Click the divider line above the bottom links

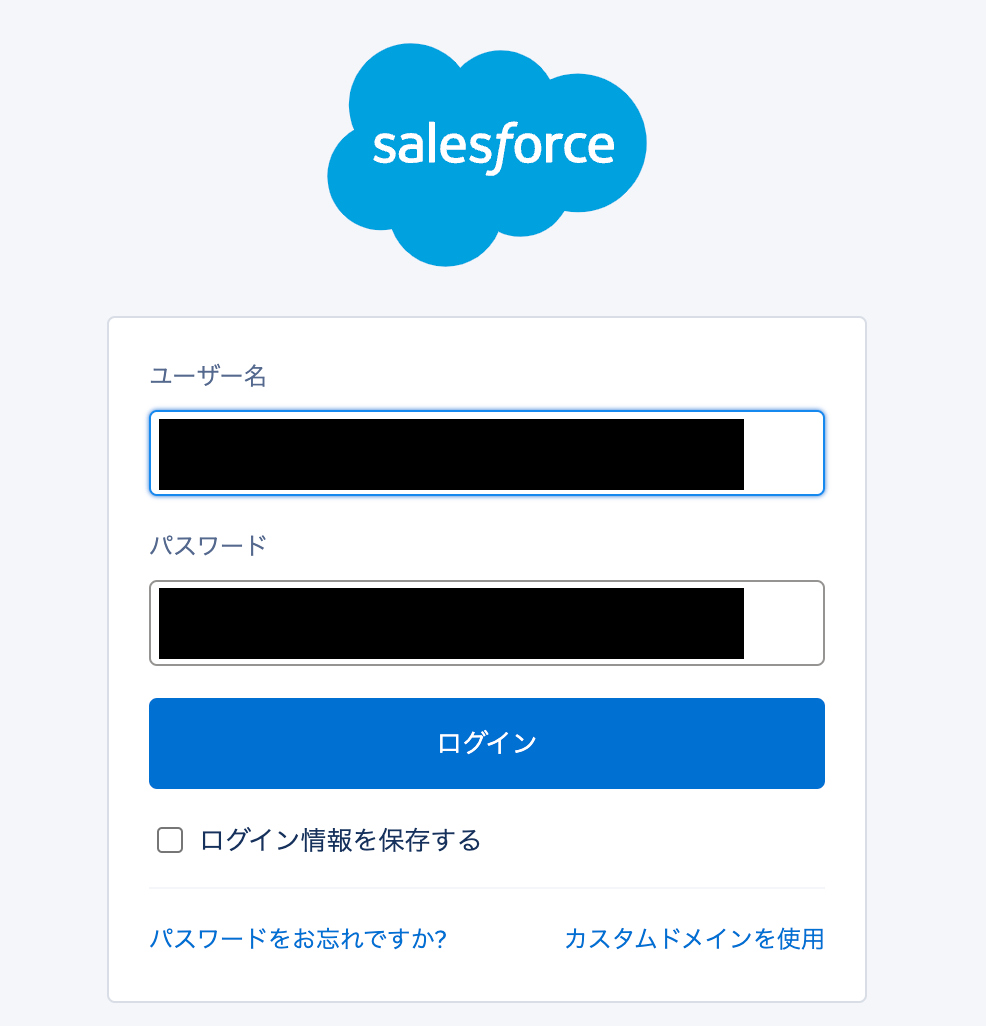[x=486, y=888]
